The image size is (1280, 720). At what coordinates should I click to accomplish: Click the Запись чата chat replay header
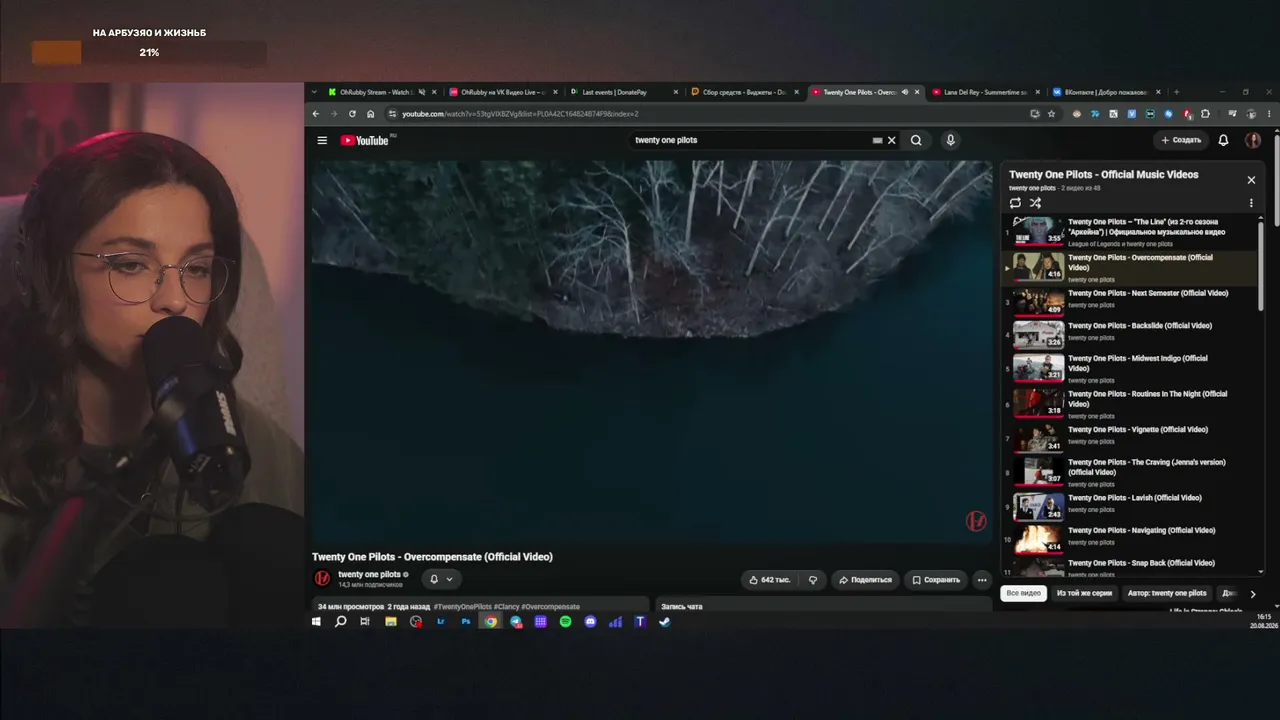[x=682, y=607]
